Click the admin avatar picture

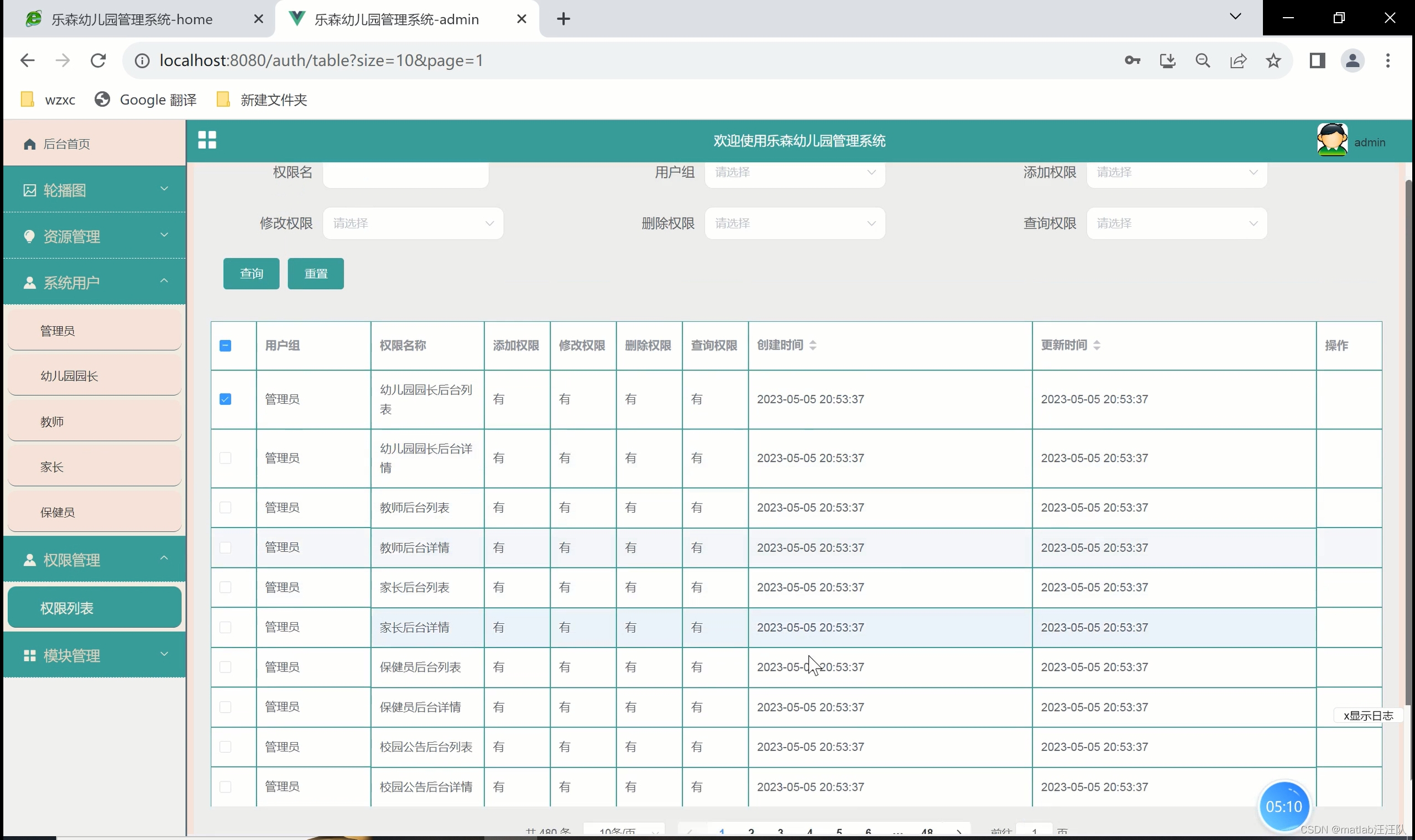click(x=1332, y=140)
